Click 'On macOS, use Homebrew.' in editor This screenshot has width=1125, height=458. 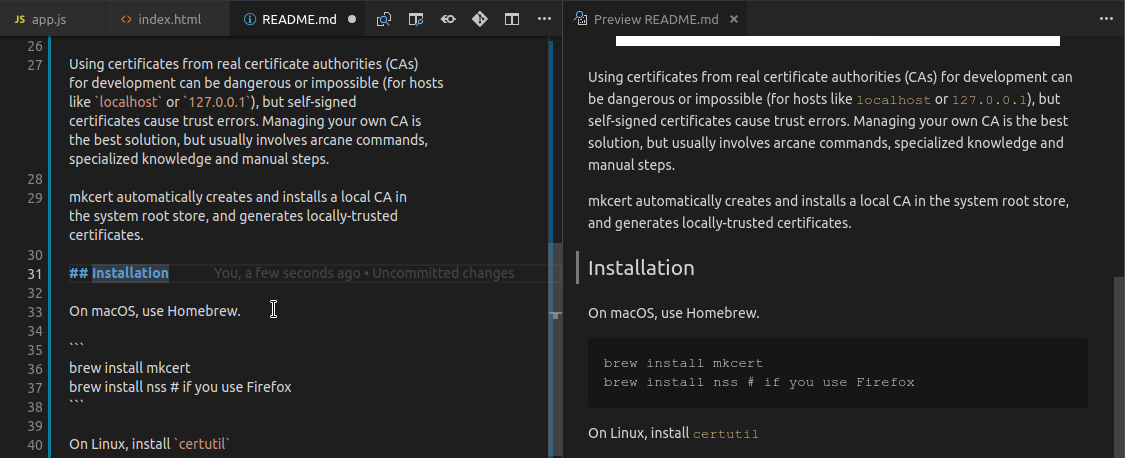(155, 311)
